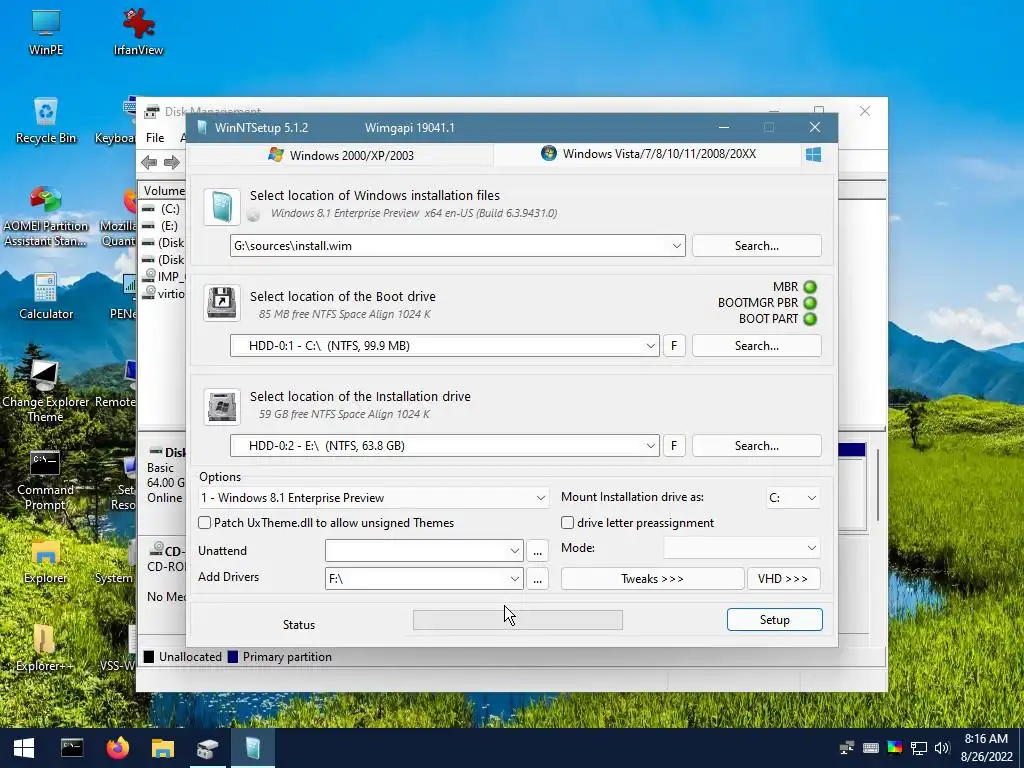1024x768 pixels.
Task: Select (E:) volume in Disk Management
Action: 163,226
